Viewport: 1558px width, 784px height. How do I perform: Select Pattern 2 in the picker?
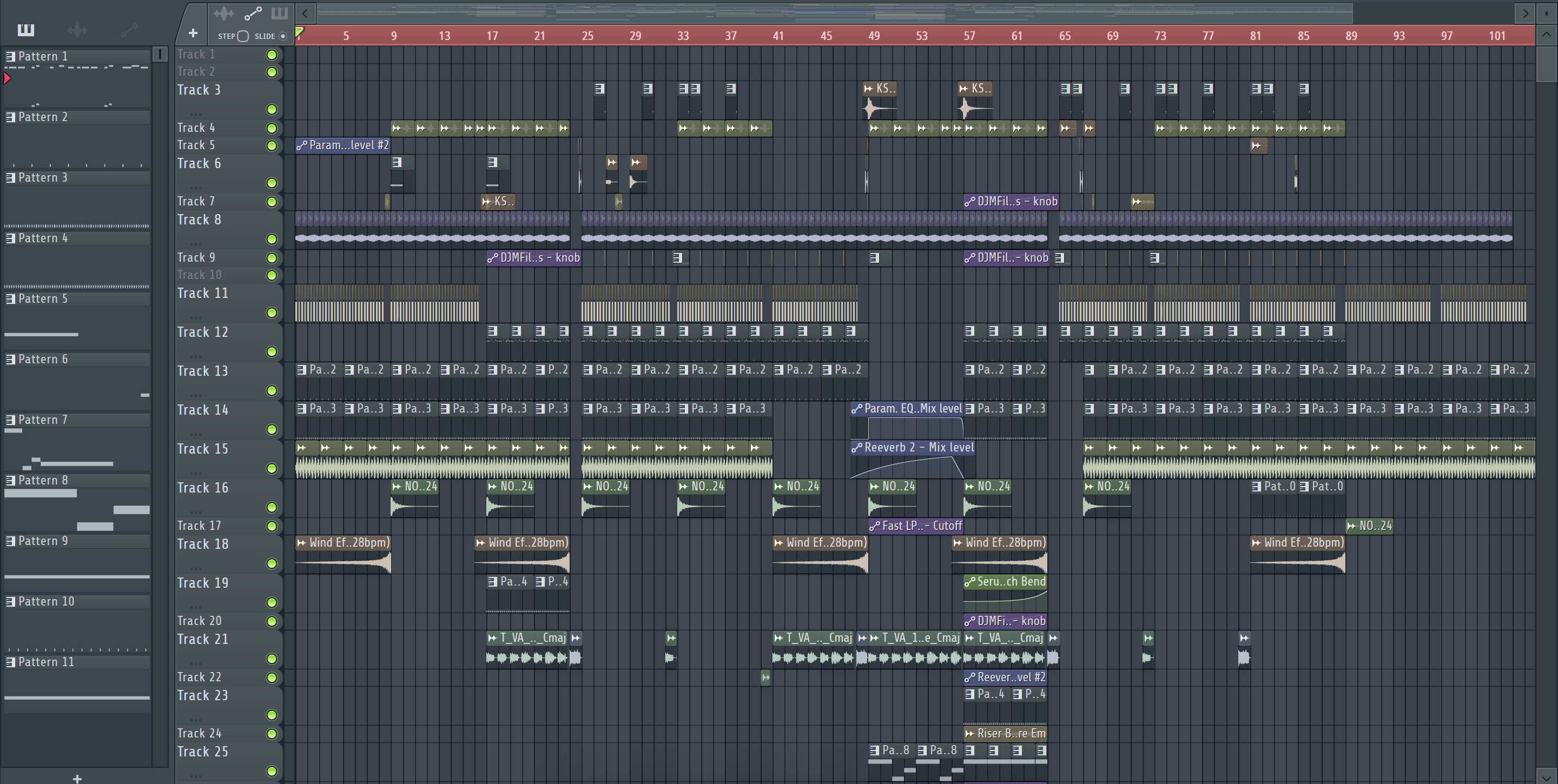tap(77, 117)
